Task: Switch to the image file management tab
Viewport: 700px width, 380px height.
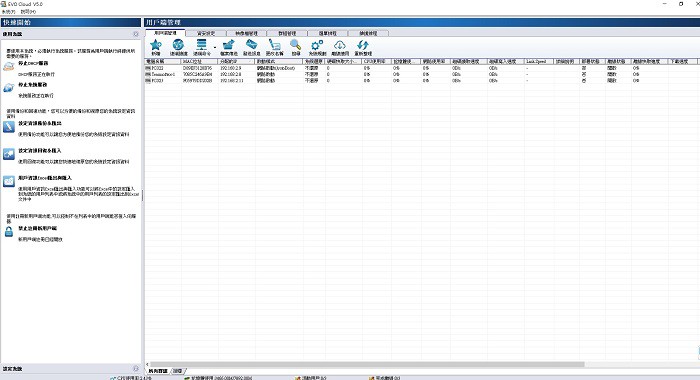Action: click(x=246, y=33)
